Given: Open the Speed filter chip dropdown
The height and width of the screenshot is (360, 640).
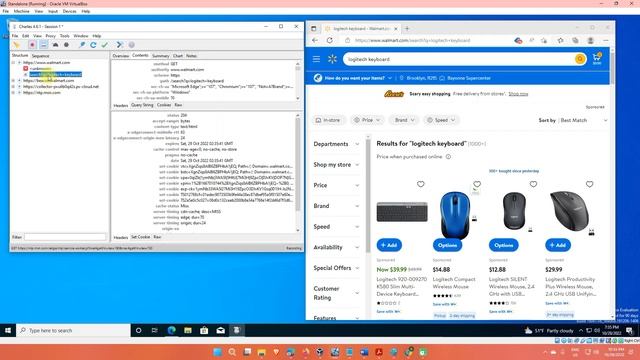Looking at the screenshot, I should point(441,120).
